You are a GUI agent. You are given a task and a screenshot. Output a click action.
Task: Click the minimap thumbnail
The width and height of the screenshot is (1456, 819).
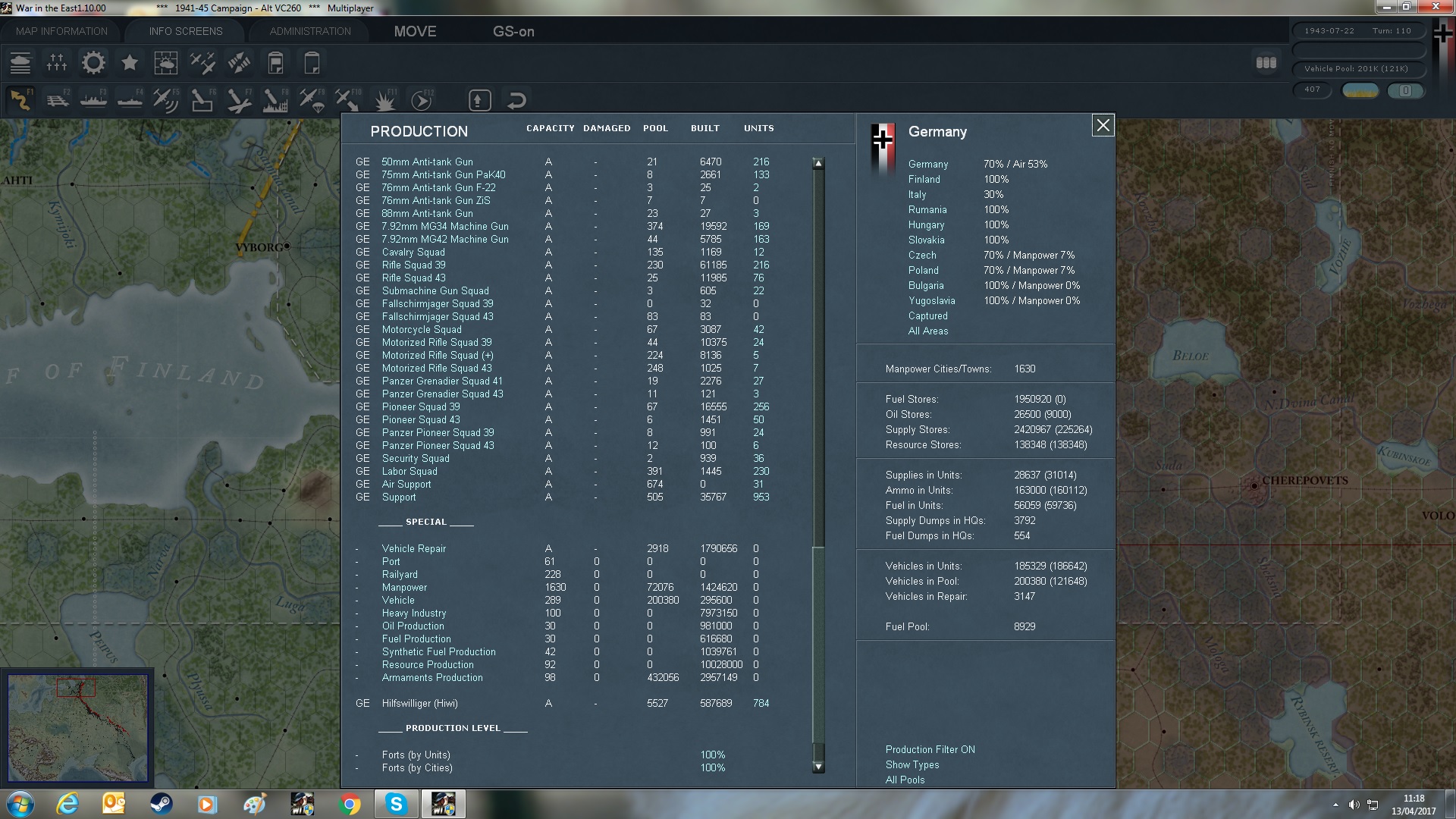click(77, 728)
